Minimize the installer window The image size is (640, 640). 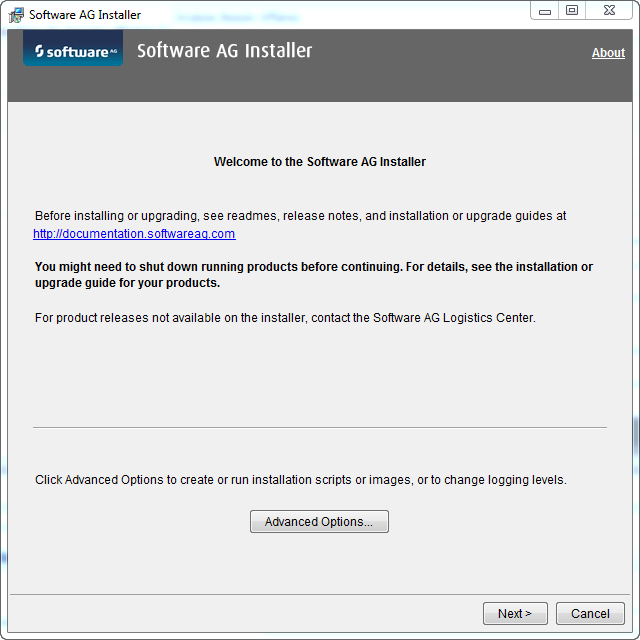tap(543, 10)
